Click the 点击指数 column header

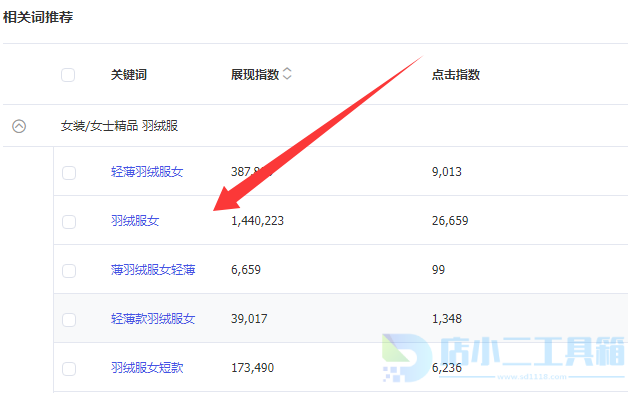coord(456,75)
